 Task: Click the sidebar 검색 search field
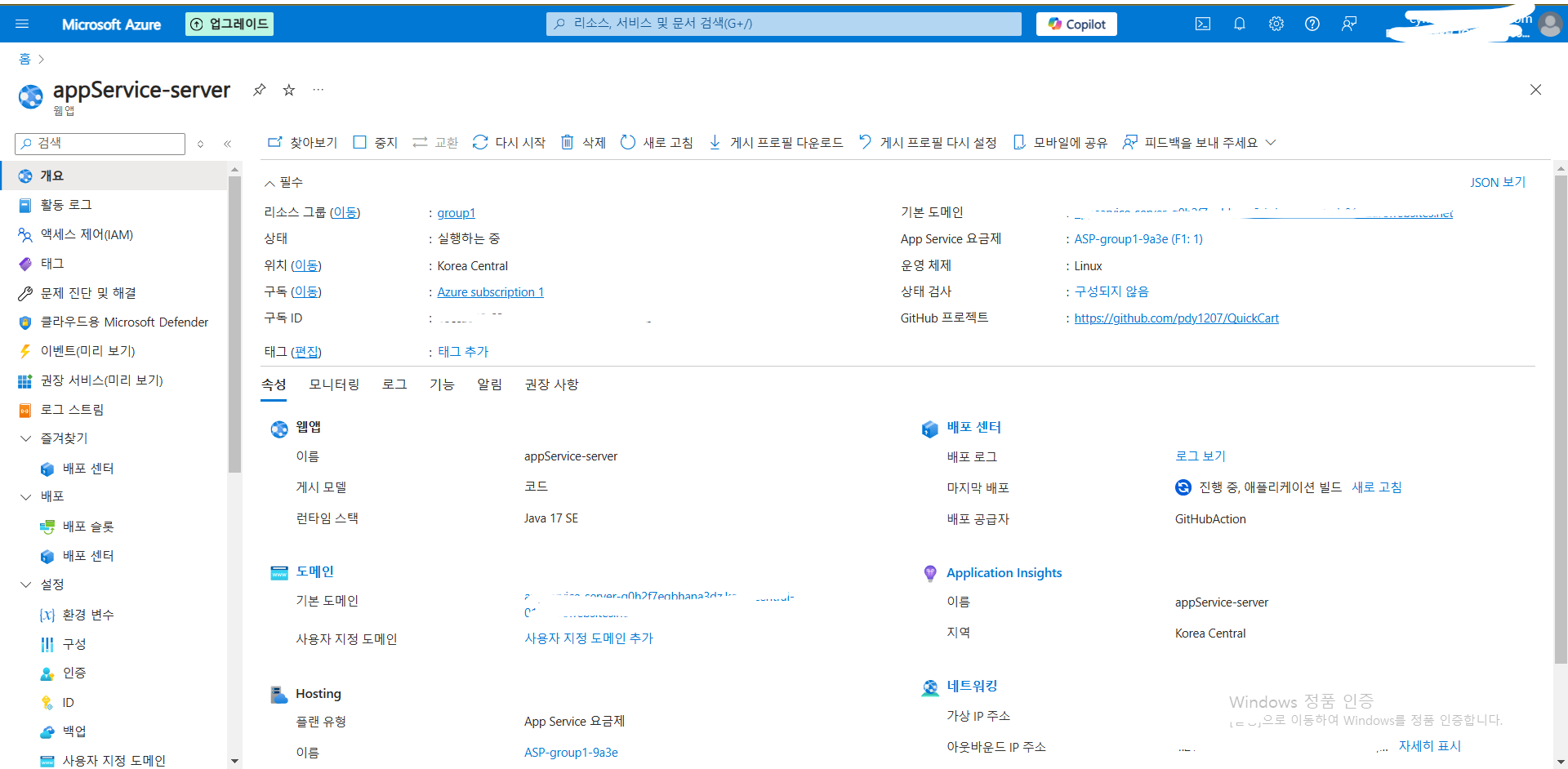coord(100,143)
